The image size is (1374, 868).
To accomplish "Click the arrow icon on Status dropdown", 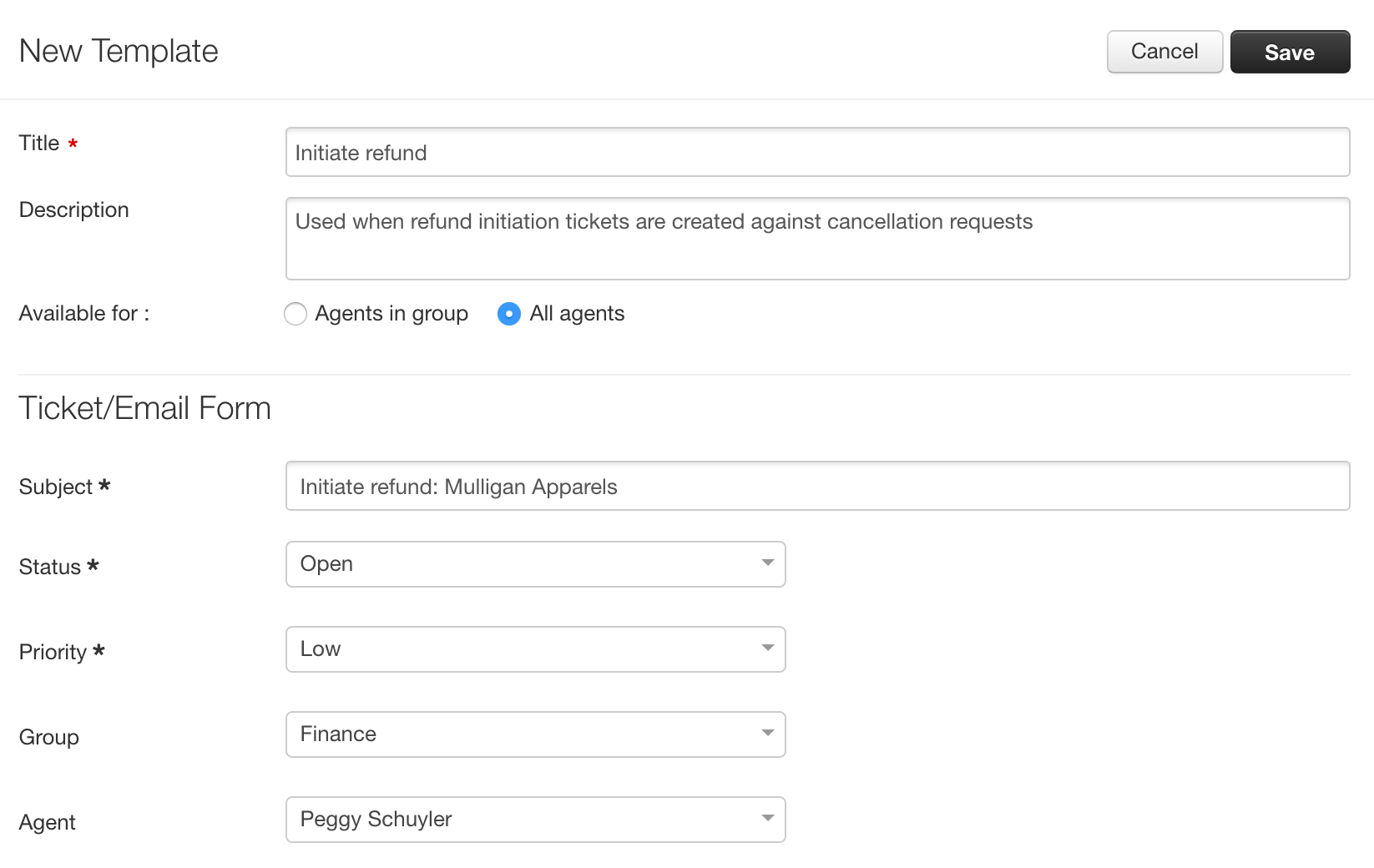I will click(767, 563).
